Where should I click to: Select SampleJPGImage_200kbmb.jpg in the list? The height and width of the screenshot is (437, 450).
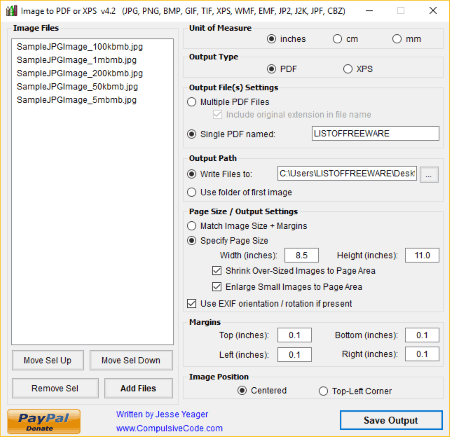(80, 73)
